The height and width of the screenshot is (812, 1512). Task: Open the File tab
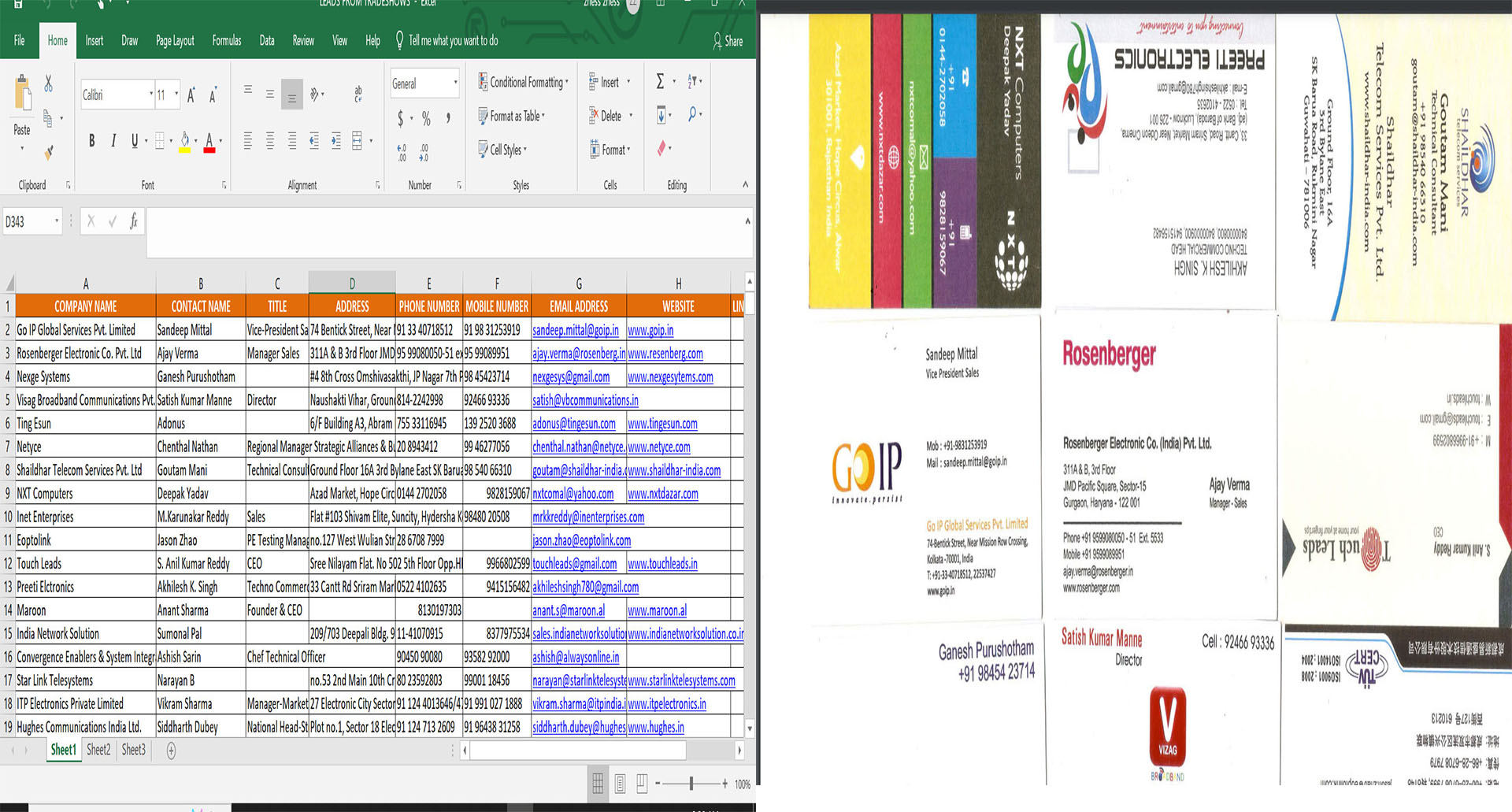coord(20,41)
